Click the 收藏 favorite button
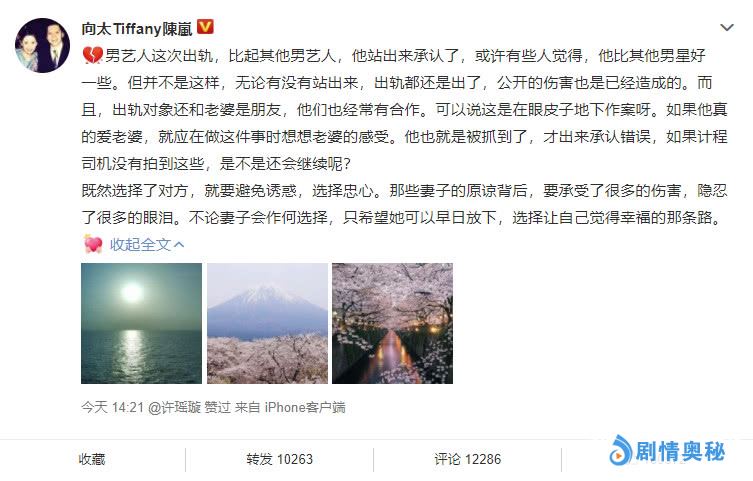 click(92, 459)
